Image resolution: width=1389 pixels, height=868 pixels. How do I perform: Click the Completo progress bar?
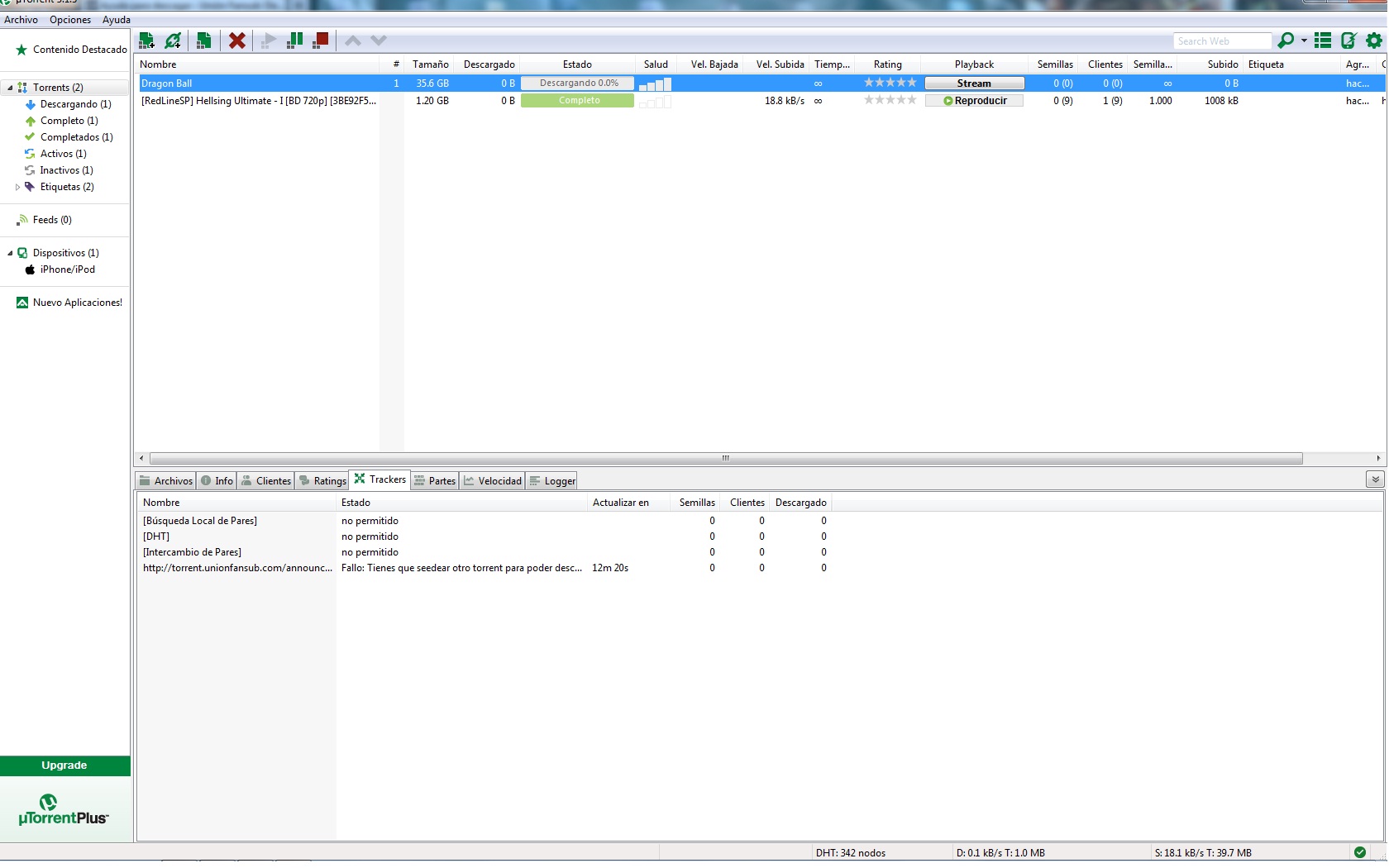578,101
